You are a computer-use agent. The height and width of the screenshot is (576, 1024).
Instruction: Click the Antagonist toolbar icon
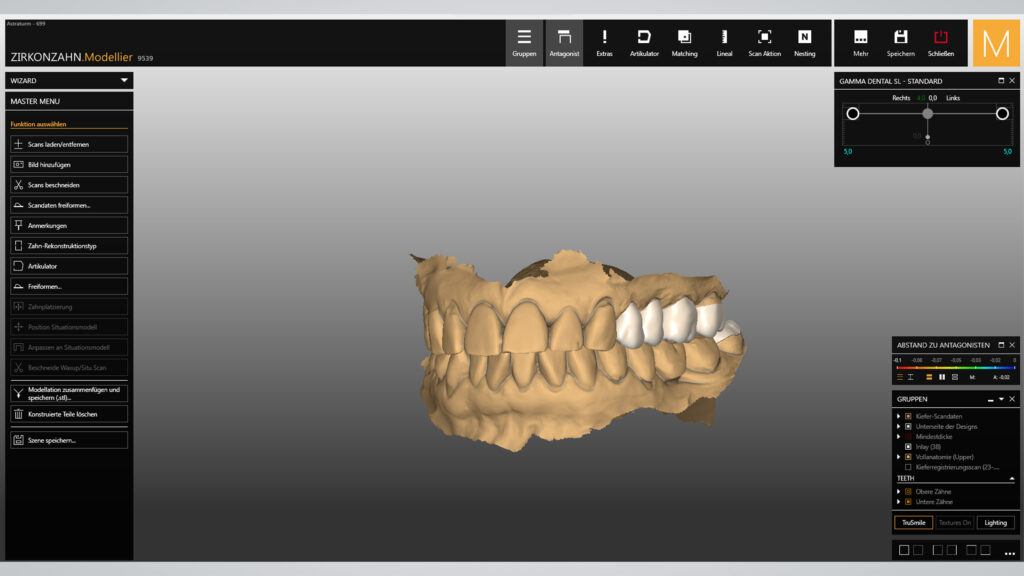pyautogui.click(x=564, y=42)
